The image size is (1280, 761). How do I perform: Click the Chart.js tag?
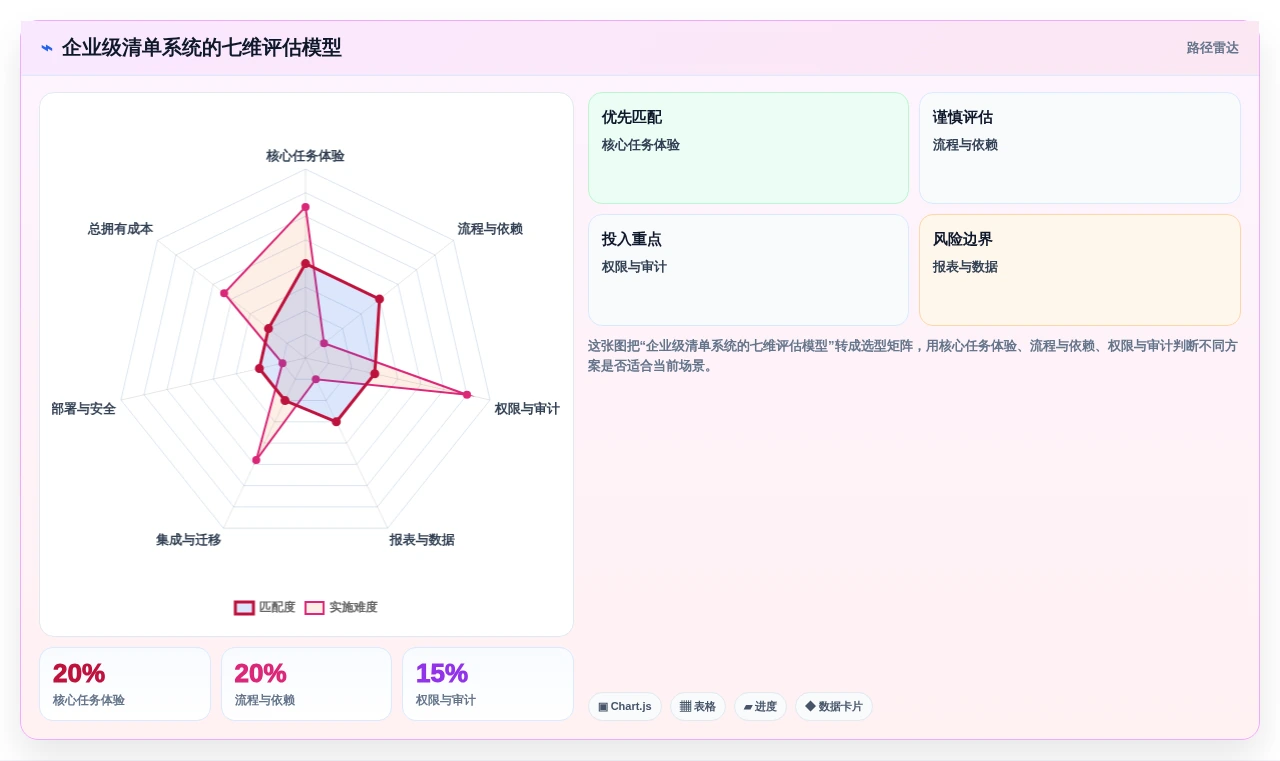pyautogui.click(x=625, y=706)
